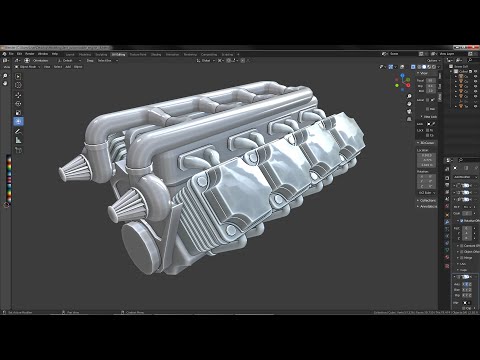Select the Select Box tool in toolbar
Image resolution: width=480 pixels, height=360 pixels.
[x=18, y=76]
